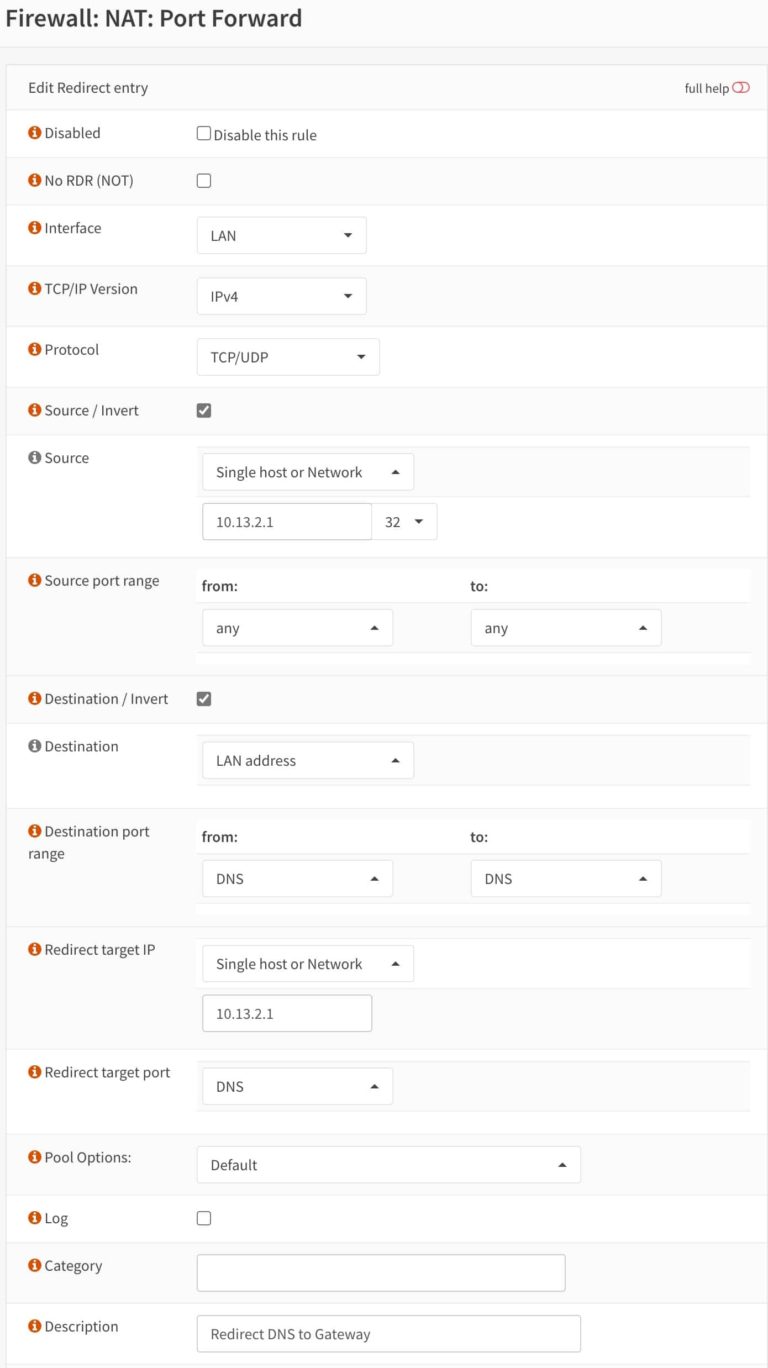The width and height of the screenshot is (768, 1368).
Task: Open the source network mask 32 dropdown
Action: [x=405, y=521]
